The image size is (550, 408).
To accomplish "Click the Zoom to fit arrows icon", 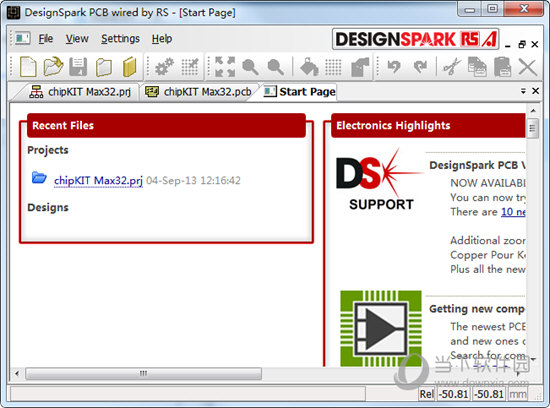I will tap(225, 66).
